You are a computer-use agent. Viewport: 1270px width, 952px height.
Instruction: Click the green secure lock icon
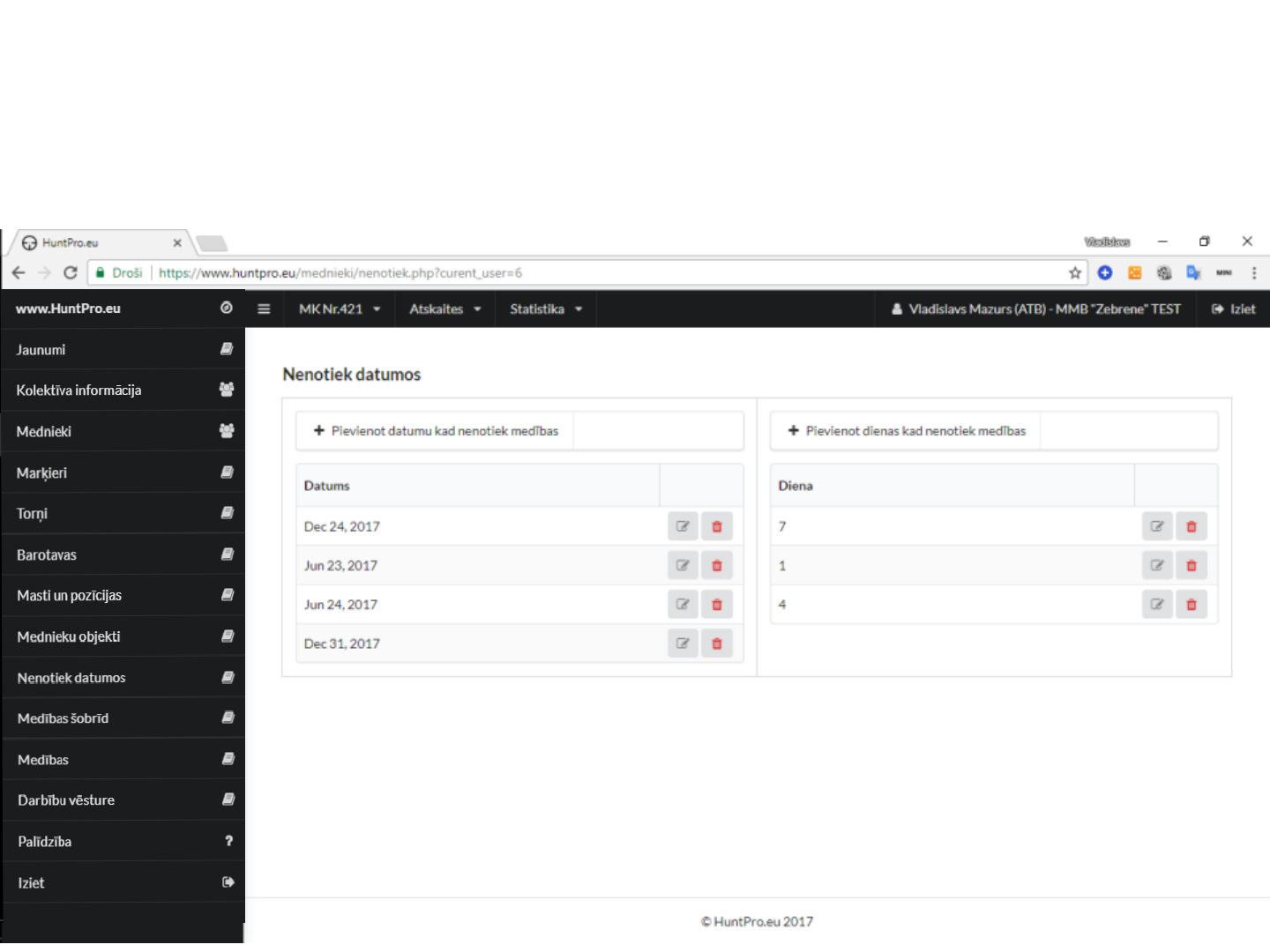point(101,272)
